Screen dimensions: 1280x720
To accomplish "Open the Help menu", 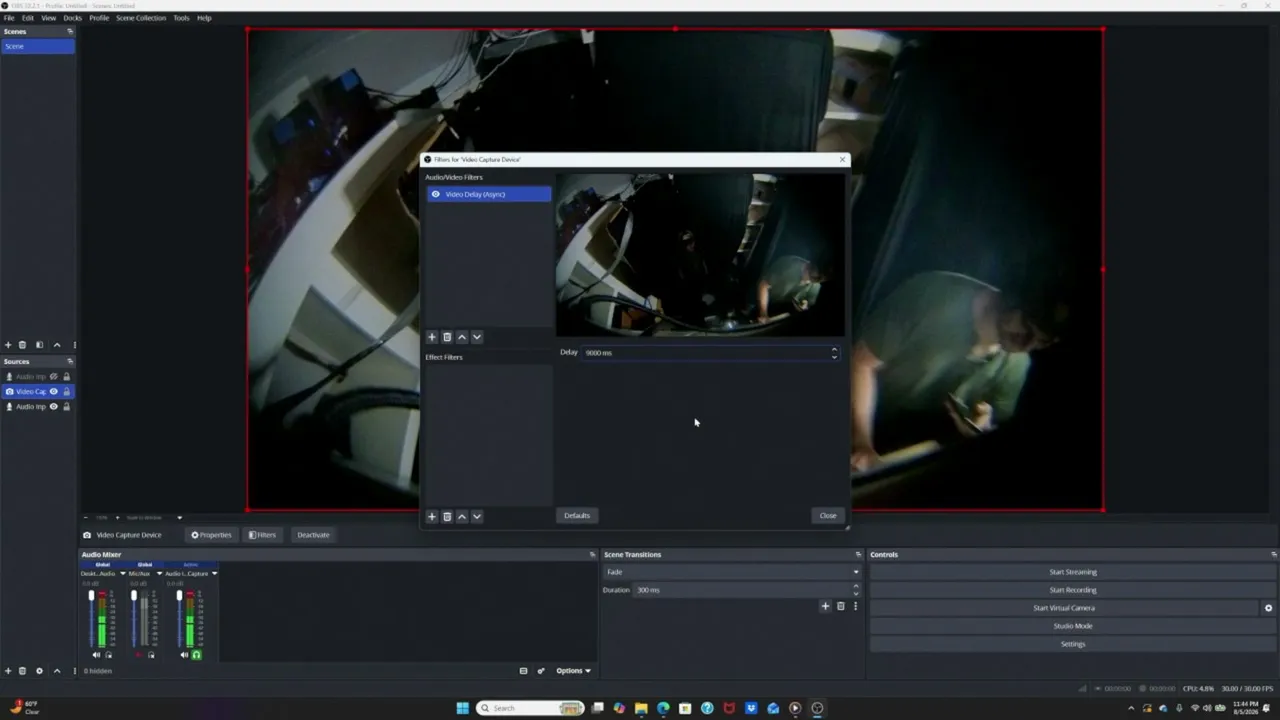I will 204,18.
